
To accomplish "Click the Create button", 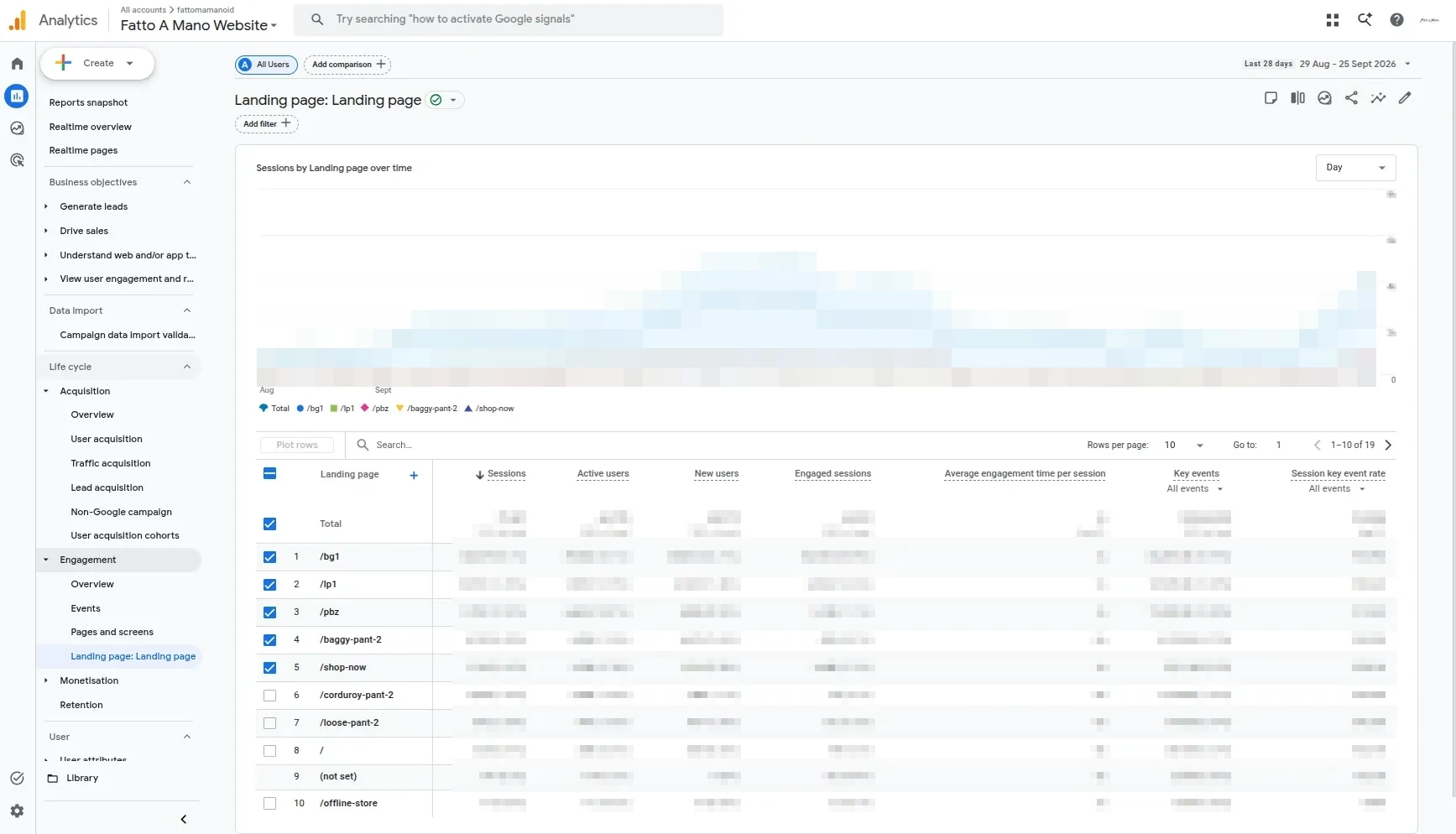I will pos(97,64).
